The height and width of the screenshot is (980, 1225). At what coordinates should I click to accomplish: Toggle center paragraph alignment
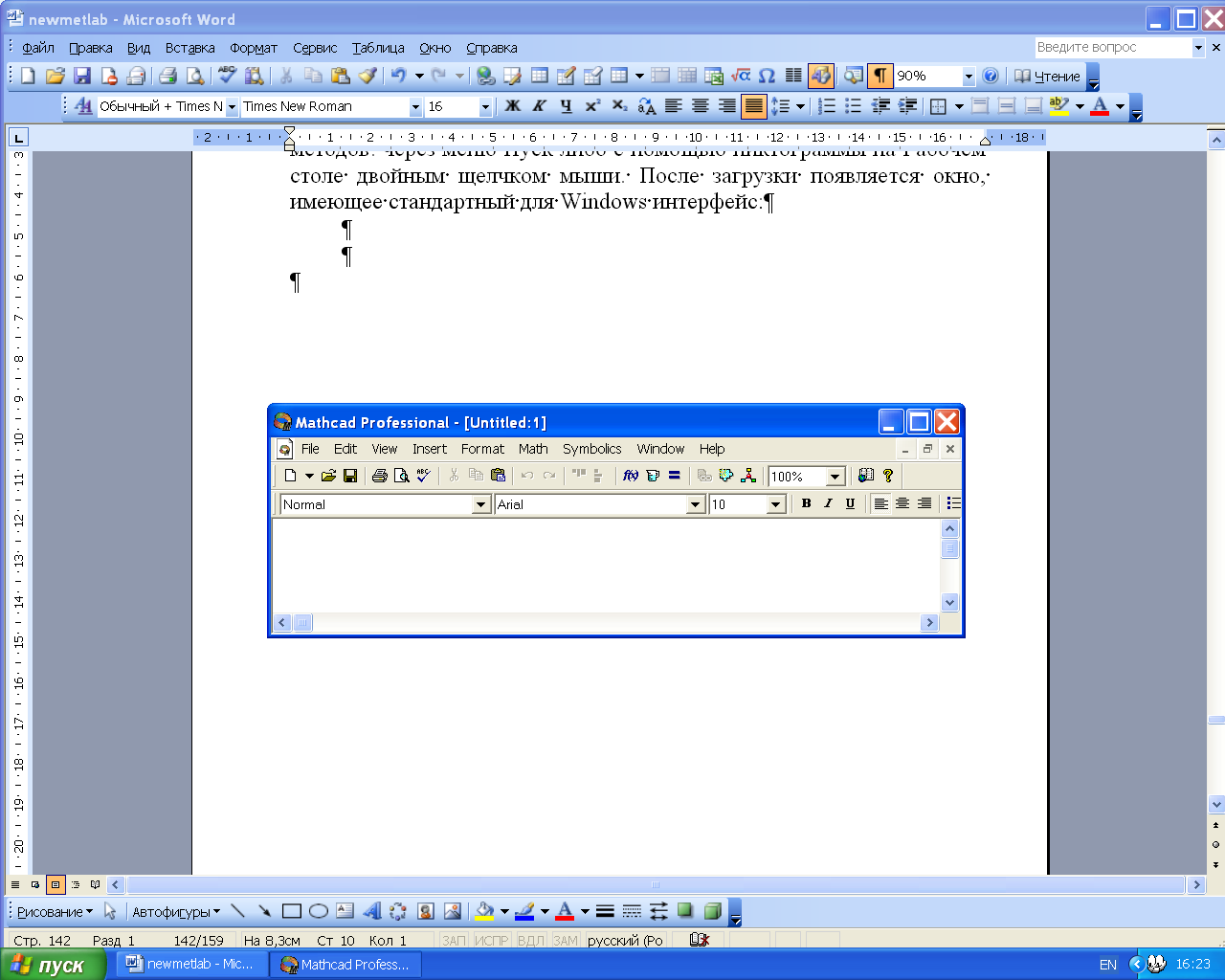coord(701,106)
